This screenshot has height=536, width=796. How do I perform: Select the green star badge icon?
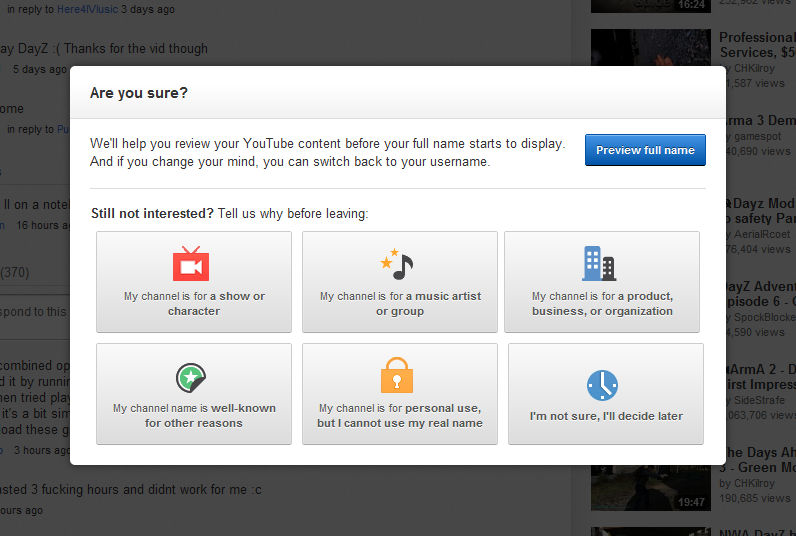(191, 378)
